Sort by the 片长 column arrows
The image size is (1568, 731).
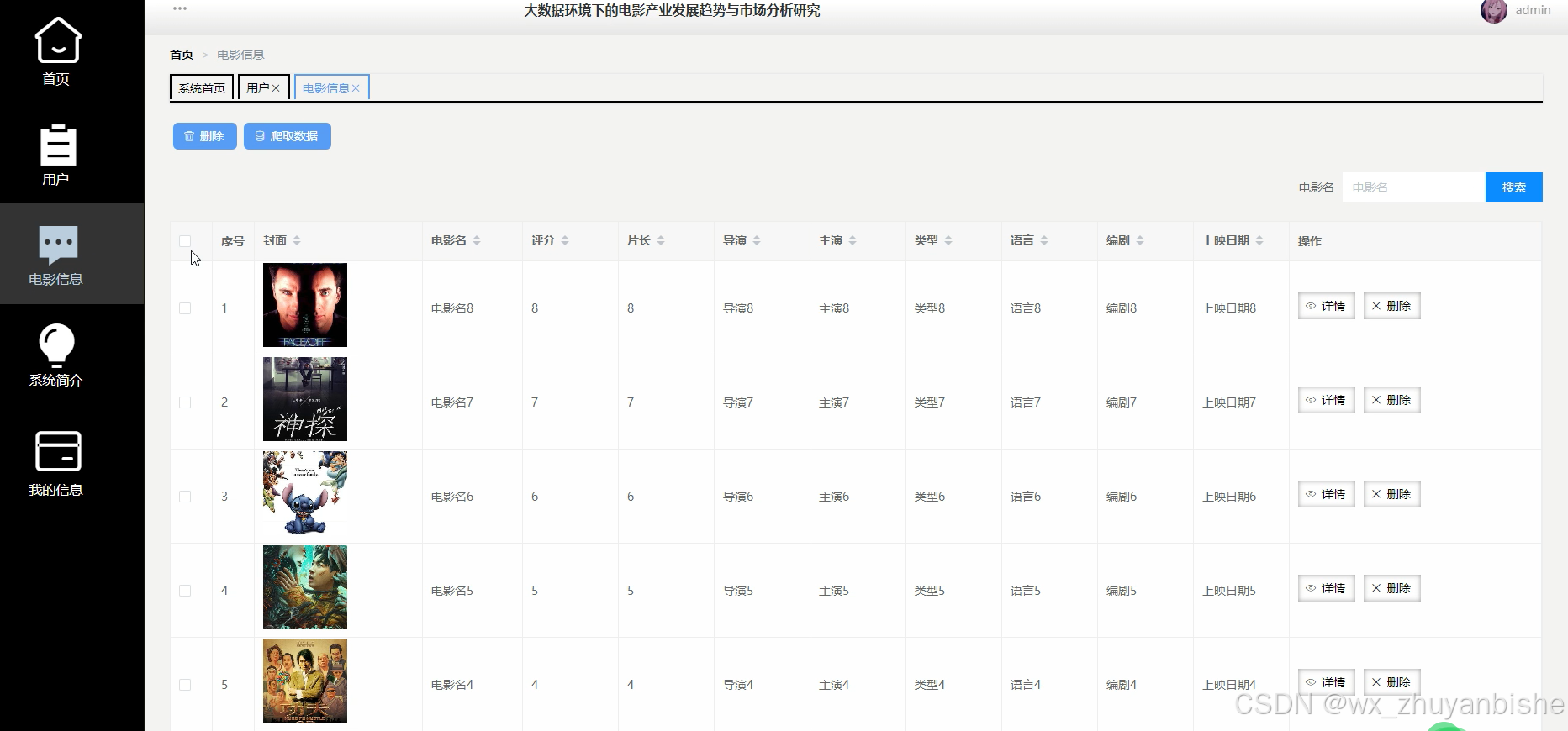point(661,240)
